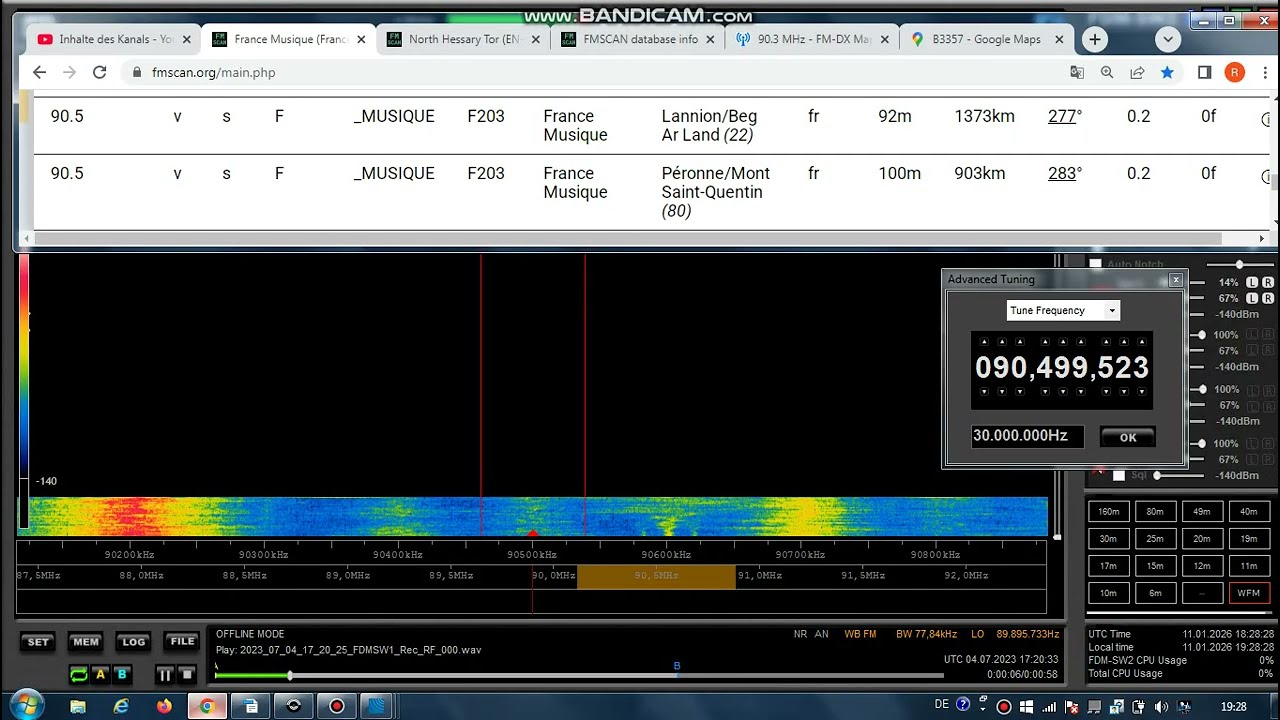Click the FDM-SW2 app taskbar icon
Image resolution: width=1280 pixels, height=720 pixels.
pos(376,706)
